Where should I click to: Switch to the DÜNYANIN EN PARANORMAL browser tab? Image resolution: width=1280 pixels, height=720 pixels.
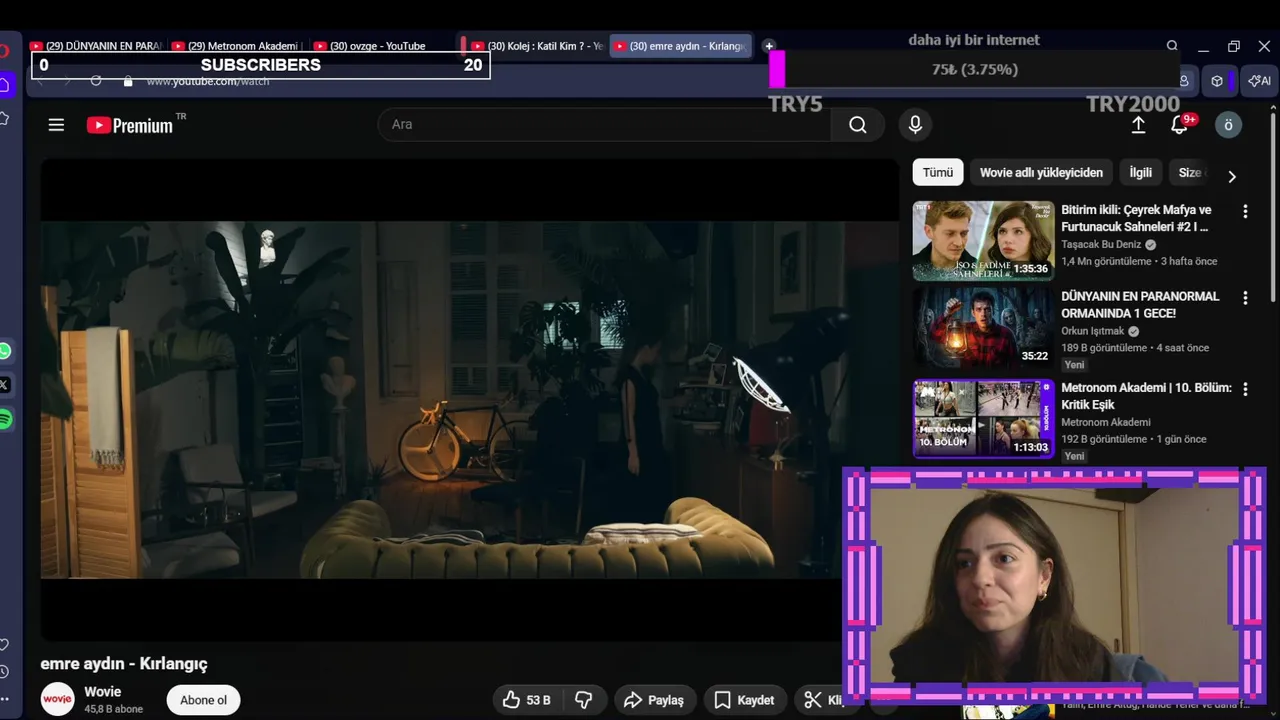pos(96,46)
